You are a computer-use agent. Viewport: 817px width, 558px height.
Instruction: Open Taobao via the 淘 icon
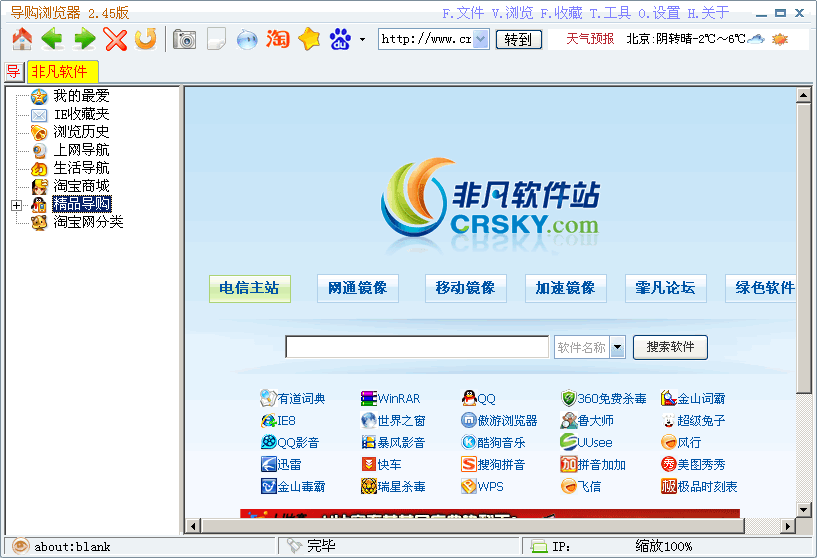click(x=278, y=39)
